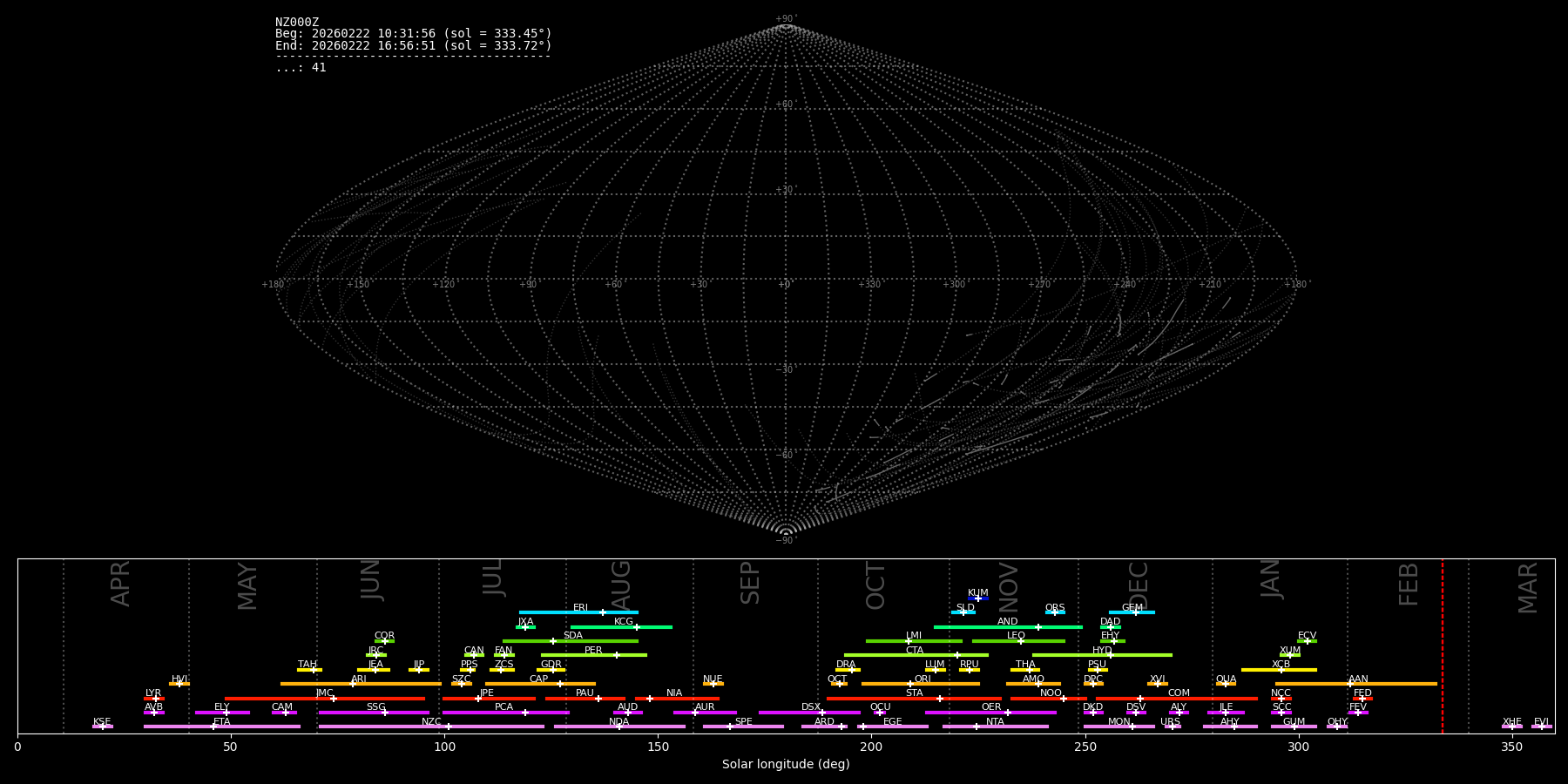
Task: Click the DAD shower label
Action: pyautogui.click(x=1111, y=622)
